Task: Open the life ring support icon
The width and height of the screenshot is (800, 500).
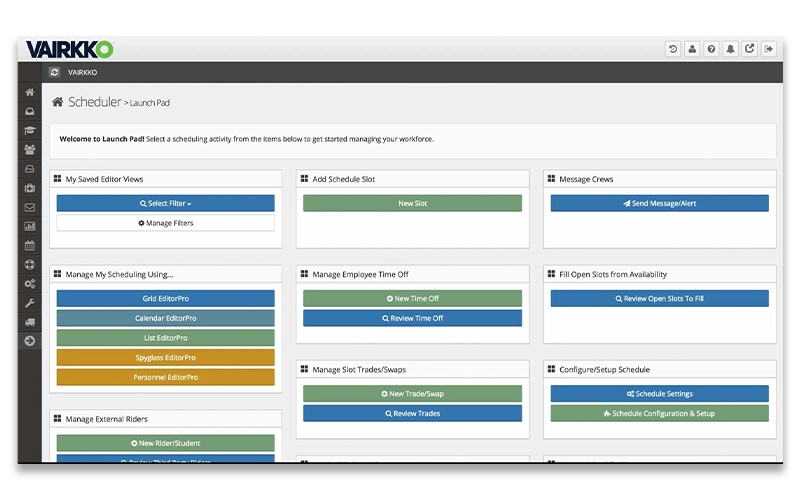Action: click(x=30, y=264)
